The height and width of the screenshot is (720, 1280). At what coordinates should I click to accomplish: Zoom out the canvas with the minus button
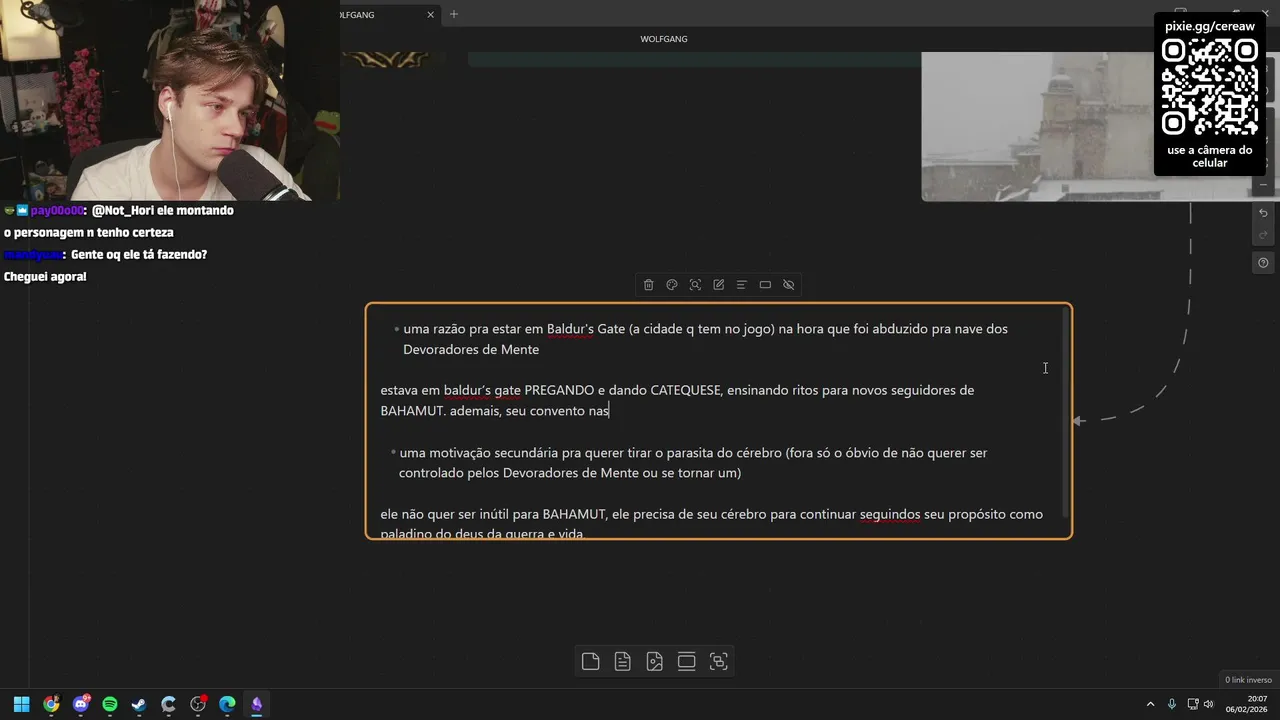click(x=1263, y=185)
